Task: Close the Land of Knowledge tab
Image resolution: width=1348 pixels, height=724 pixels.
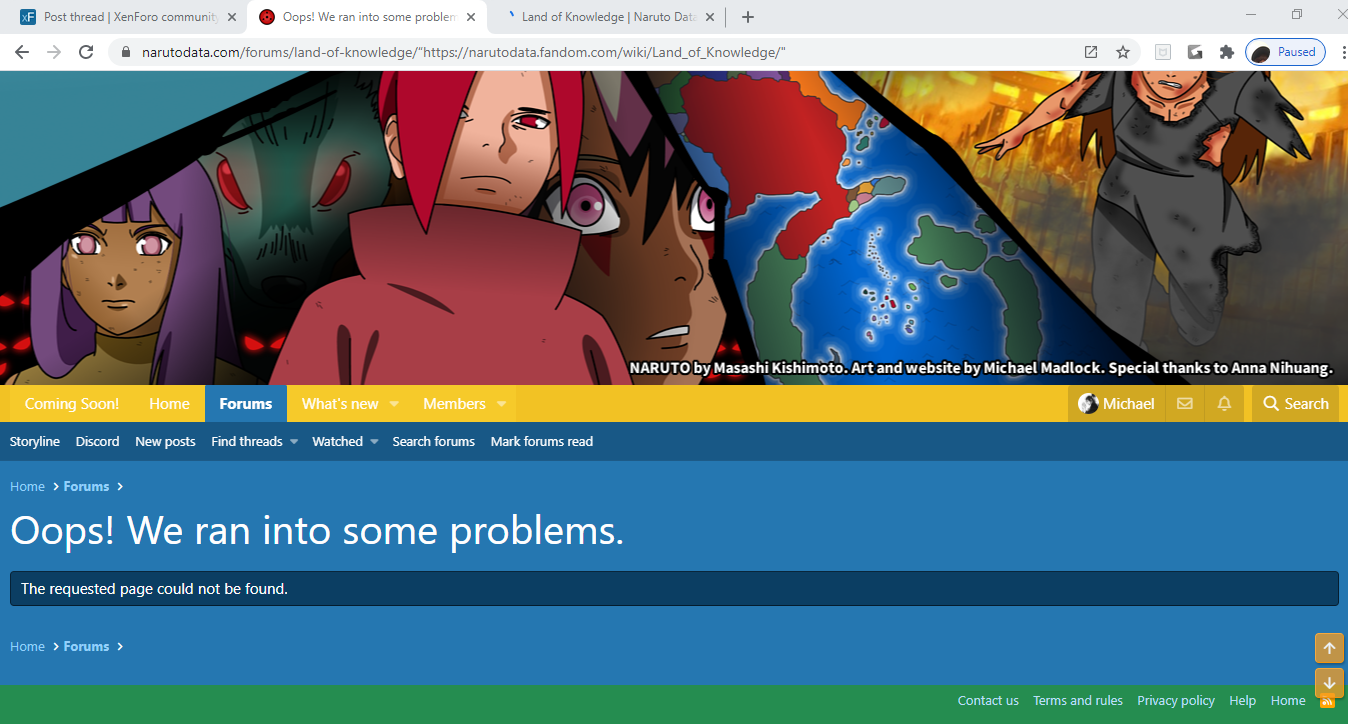Action: click(710, 17)
